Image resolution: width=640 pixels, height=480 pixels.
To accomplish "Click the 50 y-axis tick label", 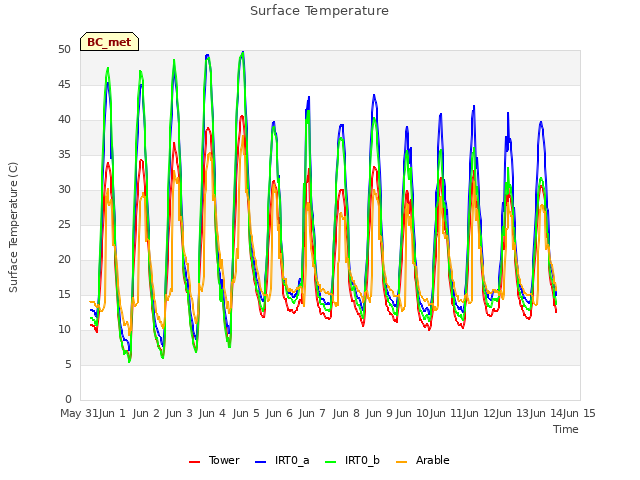I will pyautogui.click(x=64, y=50).
